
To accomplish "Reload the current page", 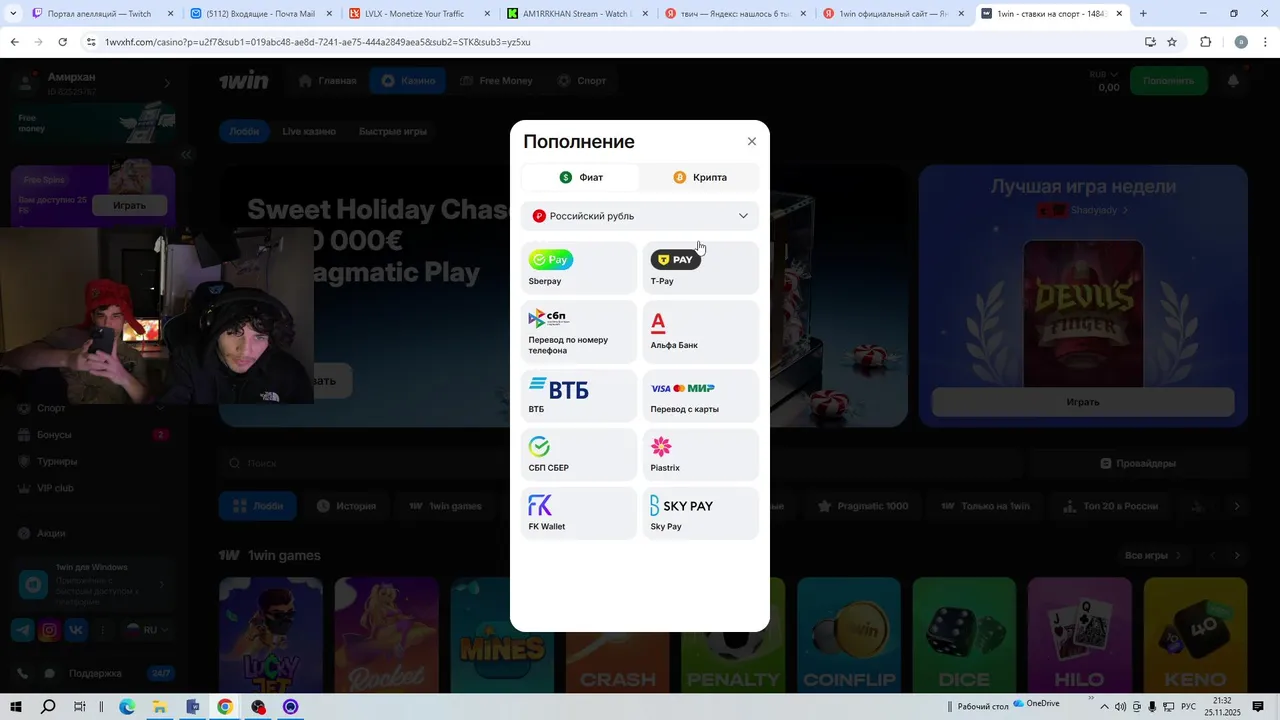I will (62, 42).
